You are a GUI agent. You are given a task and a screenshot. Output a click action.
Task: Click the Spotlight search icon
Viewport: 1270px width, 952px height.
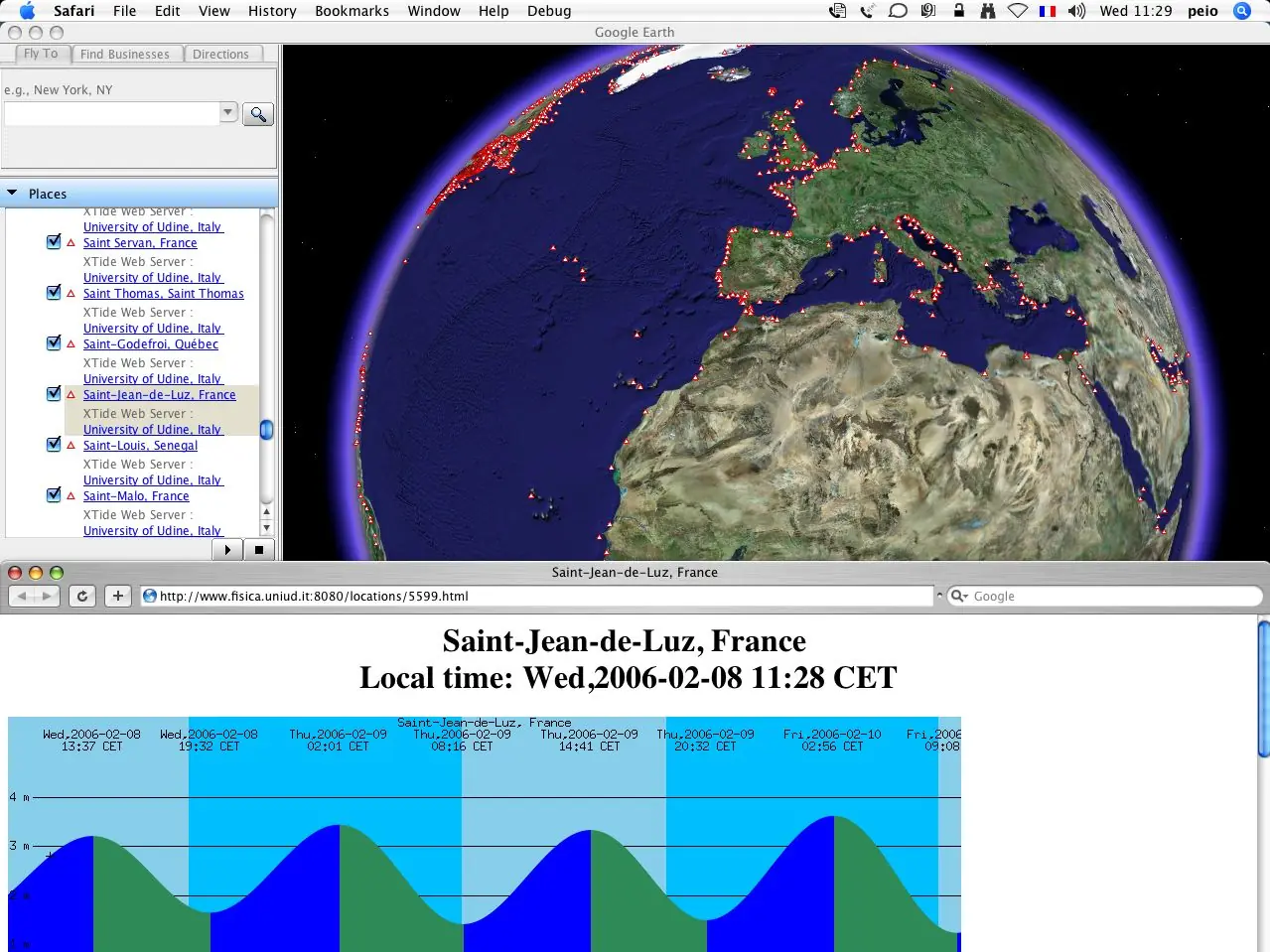pyautogui.click(x=1241, y=11)
